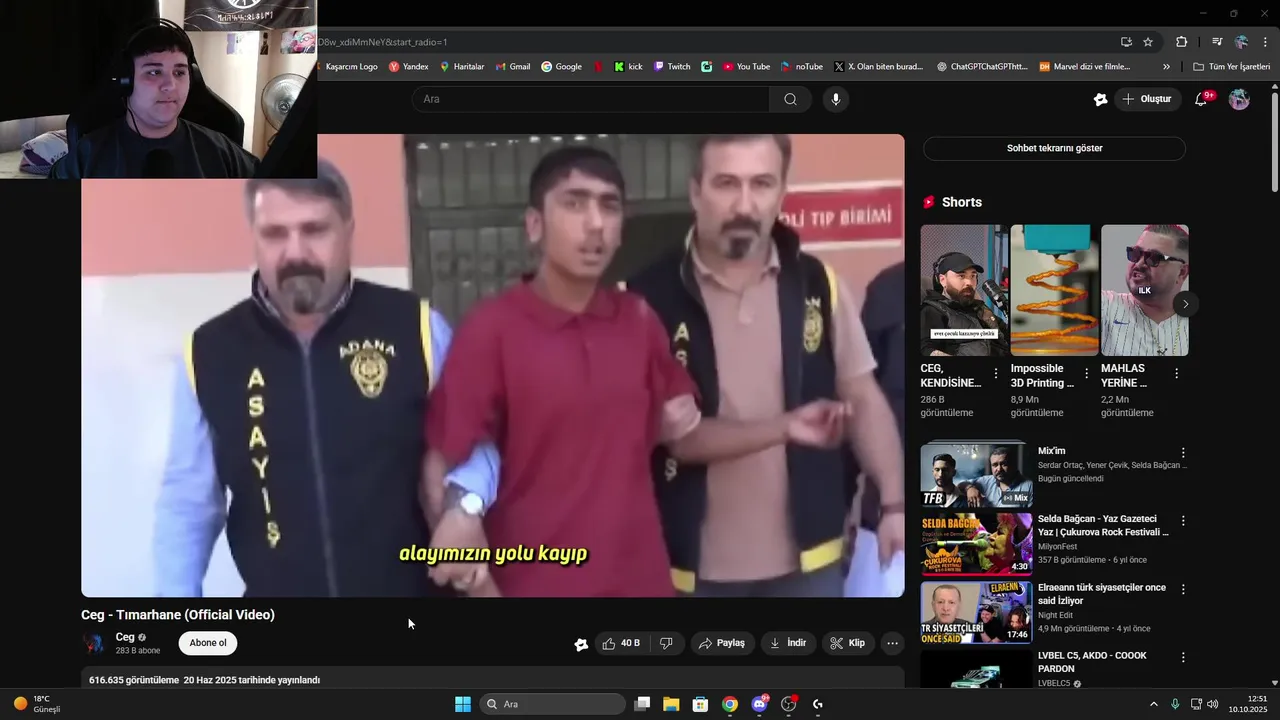Open Task View on the taskbar
1280x720 pixels.
click(643, 704)
